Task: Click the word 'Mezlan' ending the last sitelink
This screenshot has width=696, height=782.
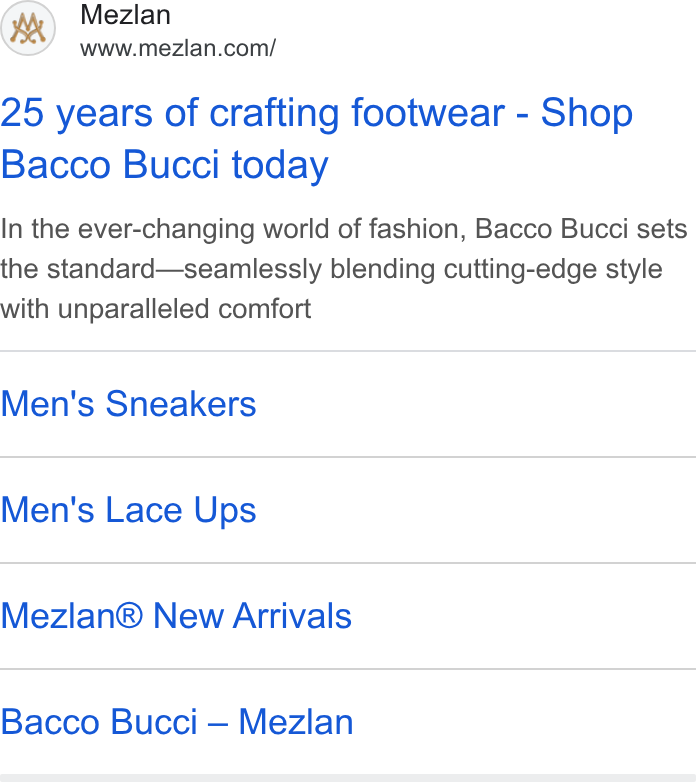Action: click(x=296, y=722)
